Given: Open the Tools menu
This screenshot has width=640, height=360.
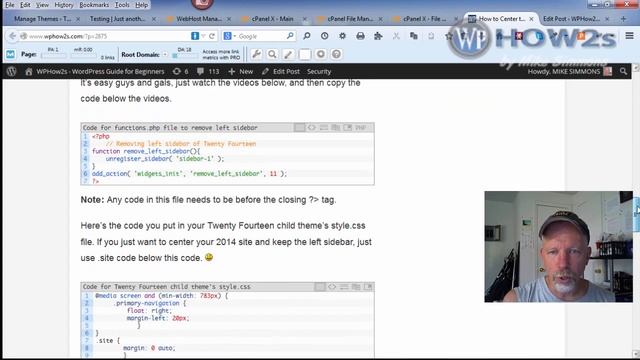Looking at the screenshot, I should tap(122, 5).
